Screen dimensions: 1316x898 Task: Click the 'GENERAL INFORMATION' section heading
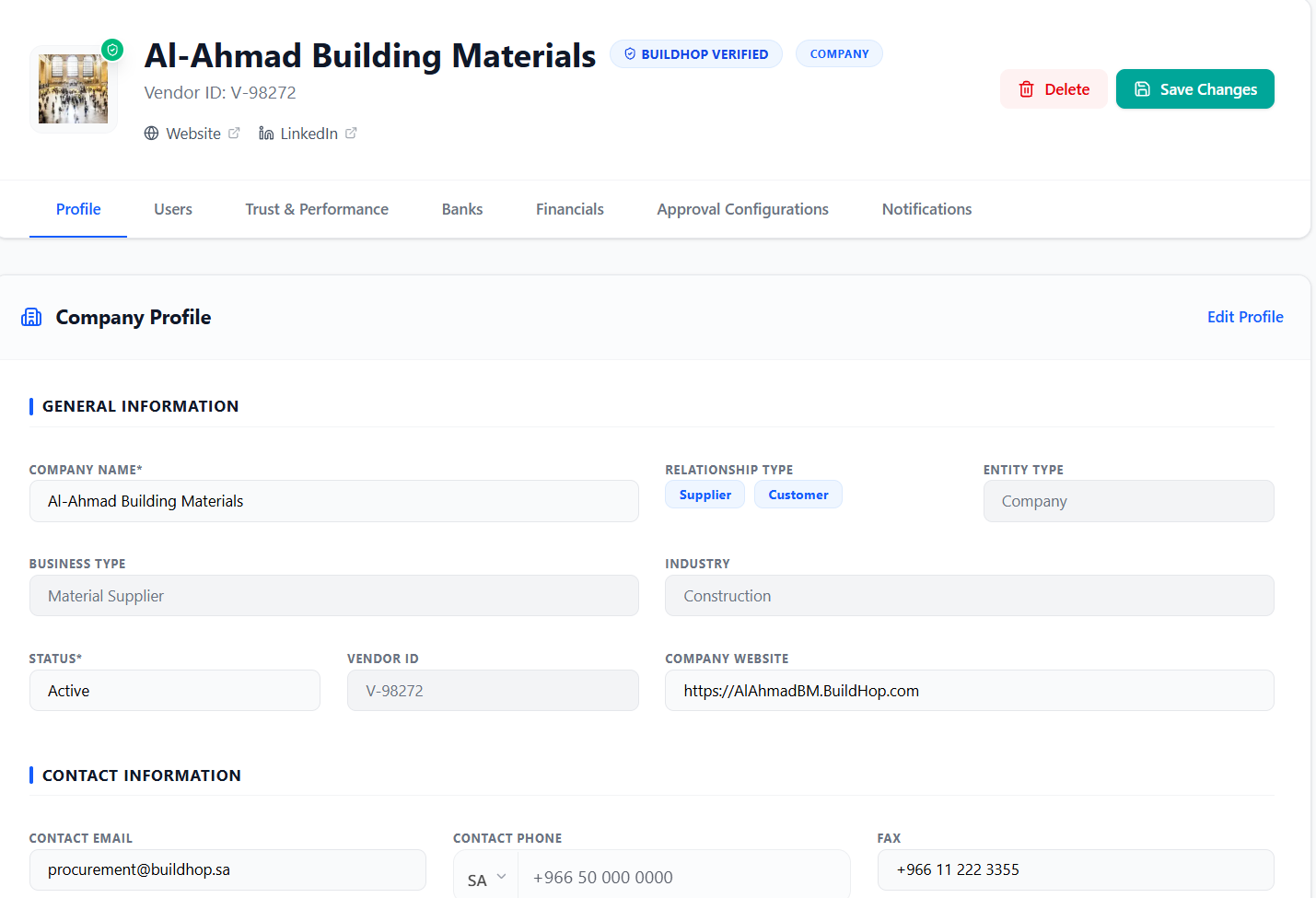pos(140,406)
